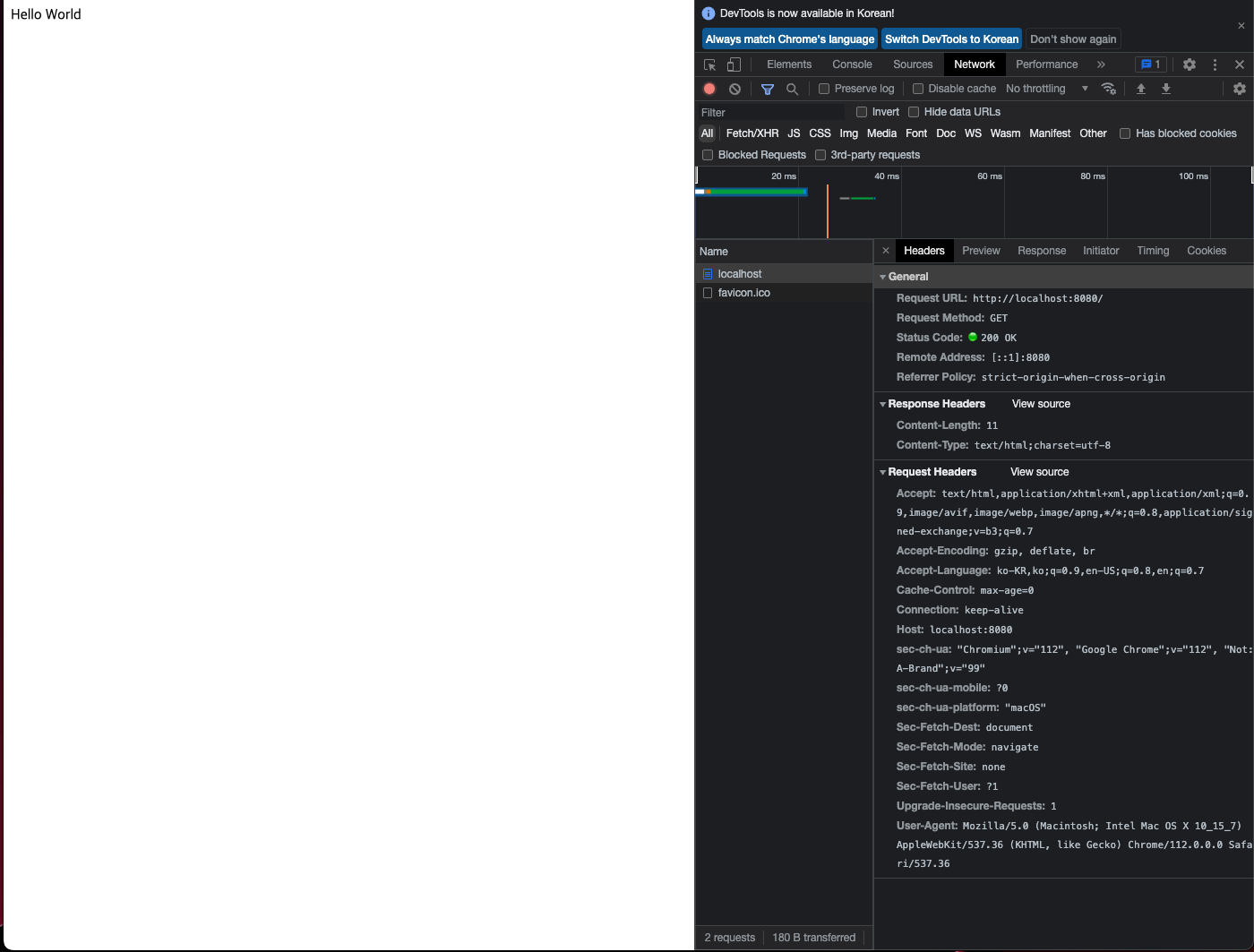The height and width of the screenshot is (952, 1254).
Task: Activate the inspect element picker icon
Action: [710, 64]
